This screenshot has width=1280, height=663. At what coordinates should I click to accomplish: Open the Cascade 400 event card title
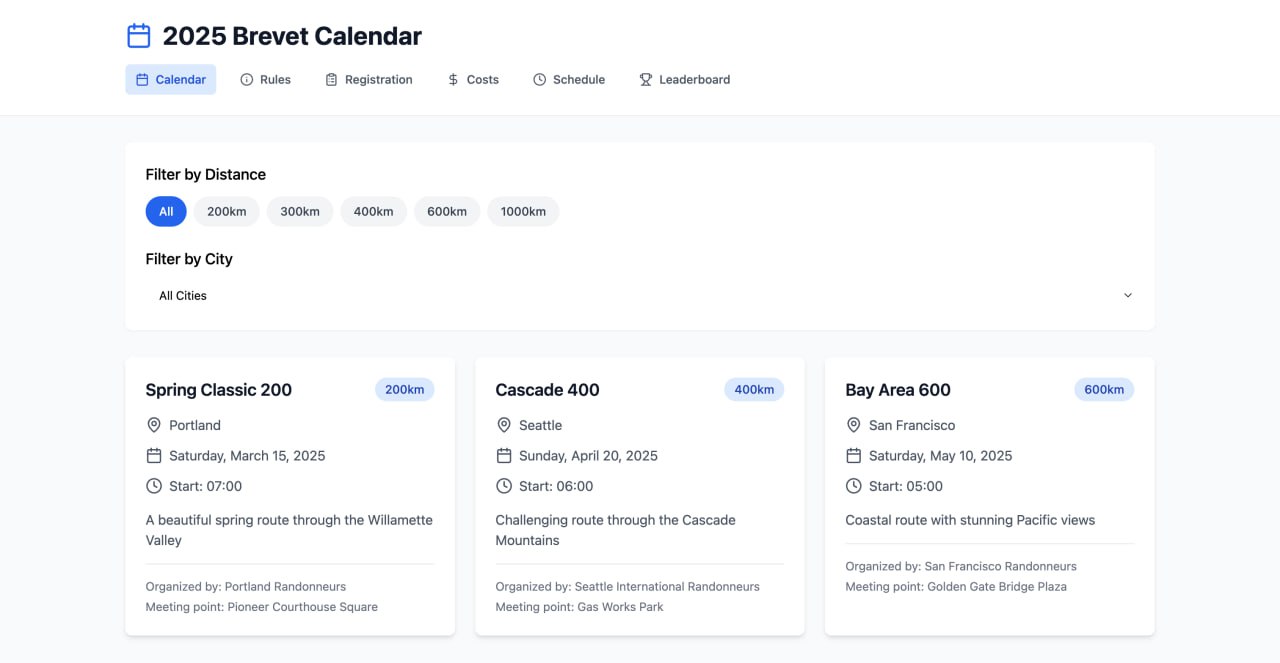pyautogui.click(x=548, y=390)
